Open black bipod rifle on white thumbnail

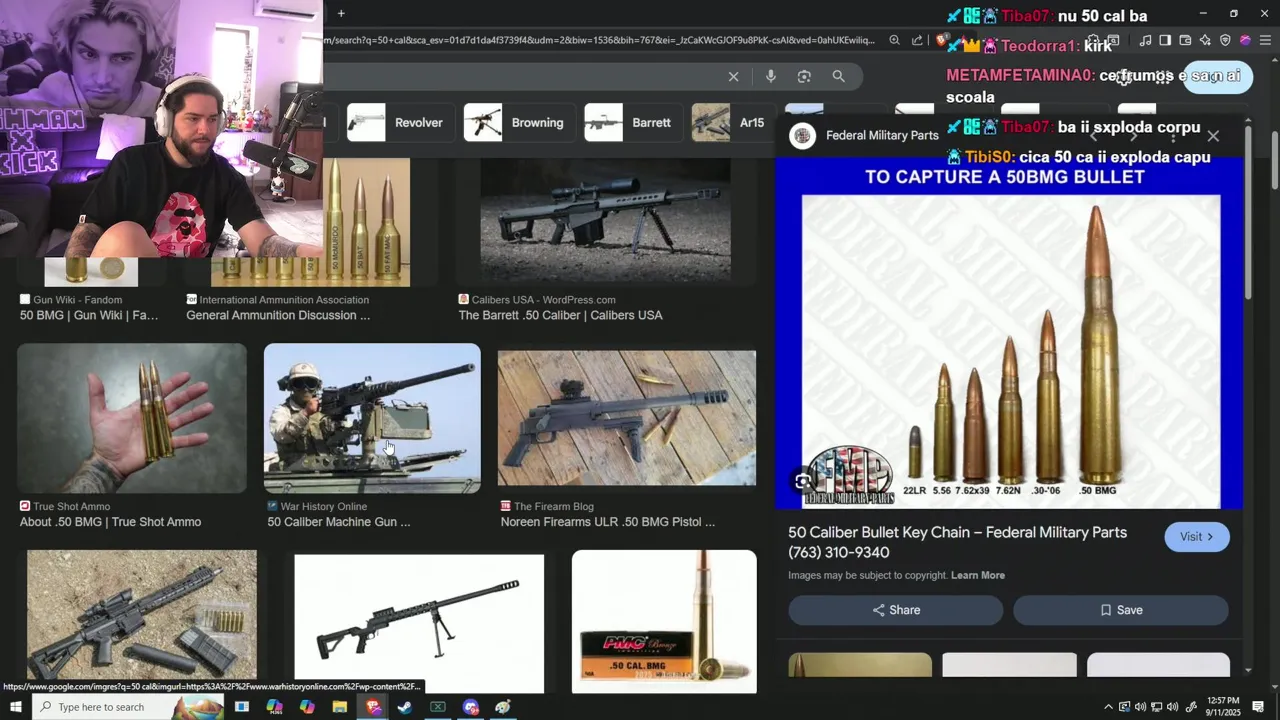[x=419, y=623]
